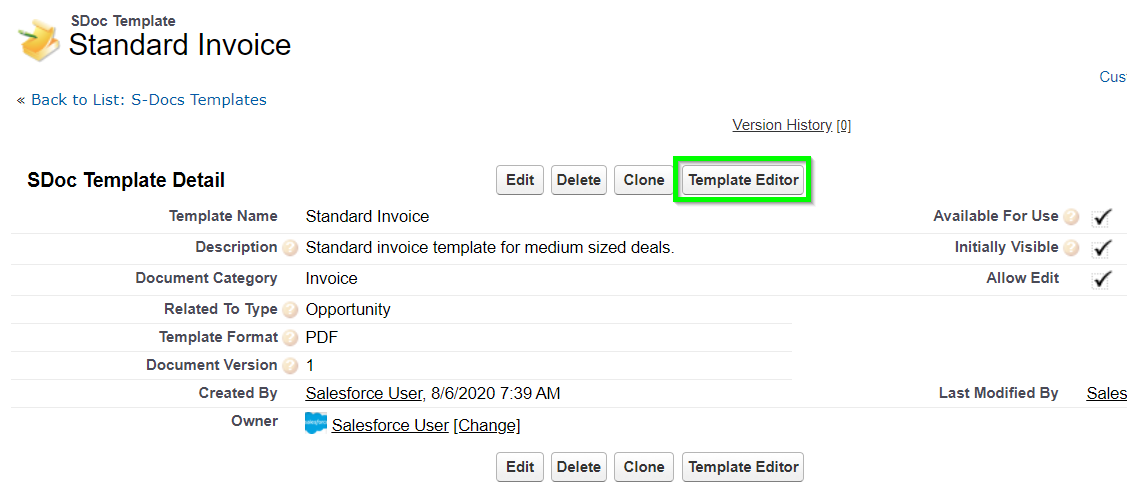This screenshot has width=1127, height=492.
Task: Click the Document Version help icon
Action: click(x=290, y=366)
